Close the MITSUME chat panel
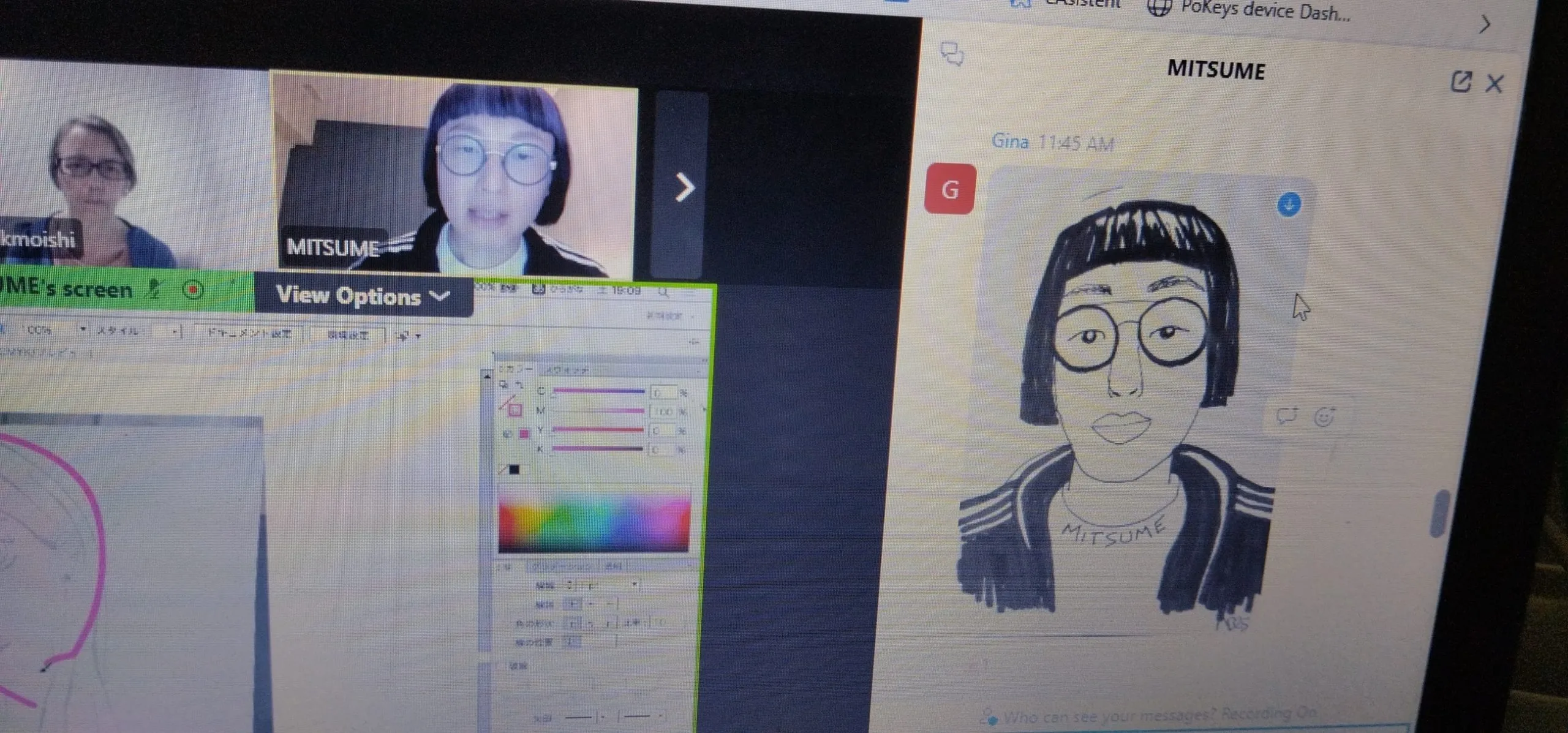The width and height of the screenshot is (1568, 733). coord(1494,83)
